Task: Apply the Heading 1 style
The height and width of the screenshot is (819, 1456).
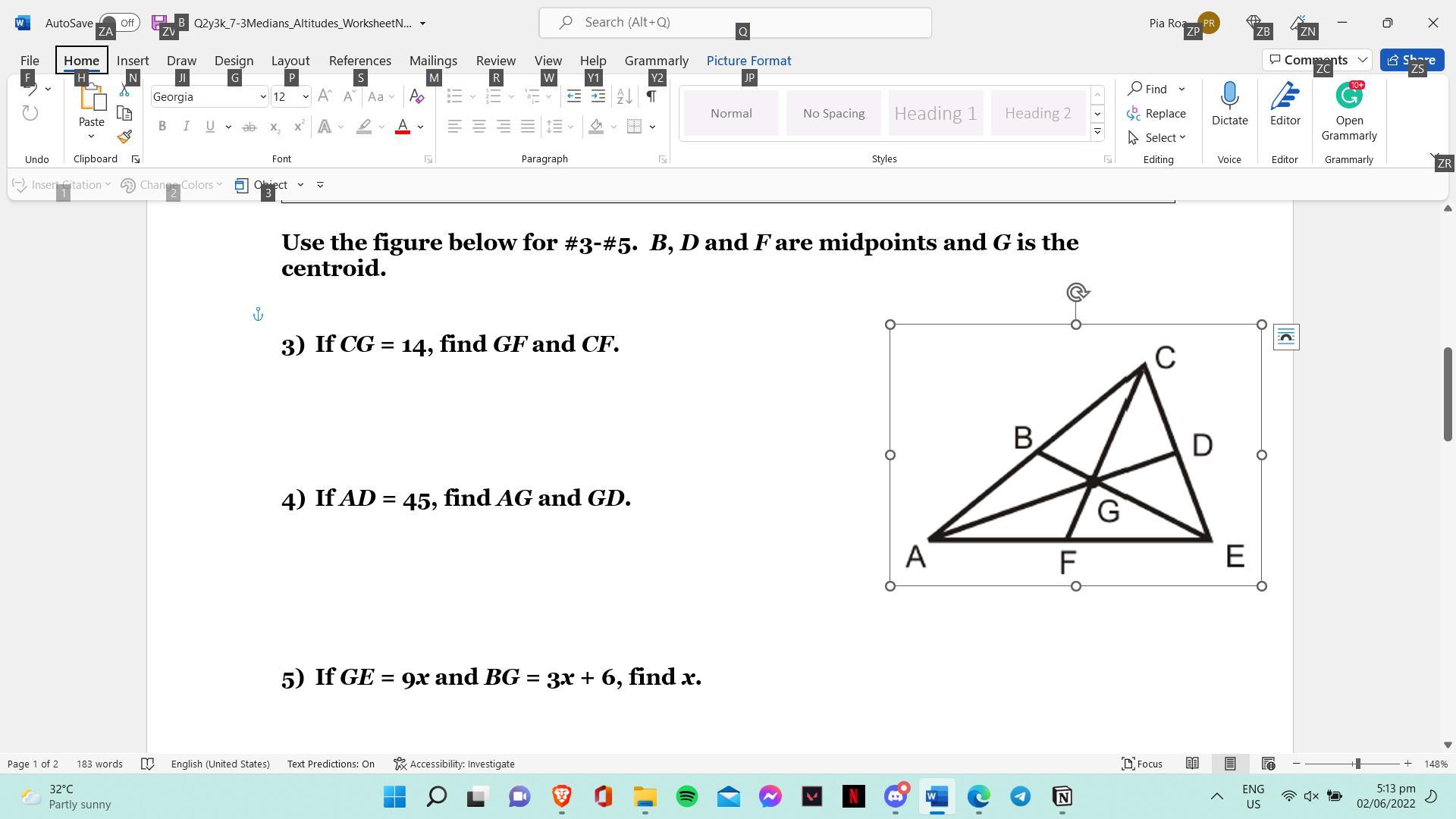Action: click(935, 113)
